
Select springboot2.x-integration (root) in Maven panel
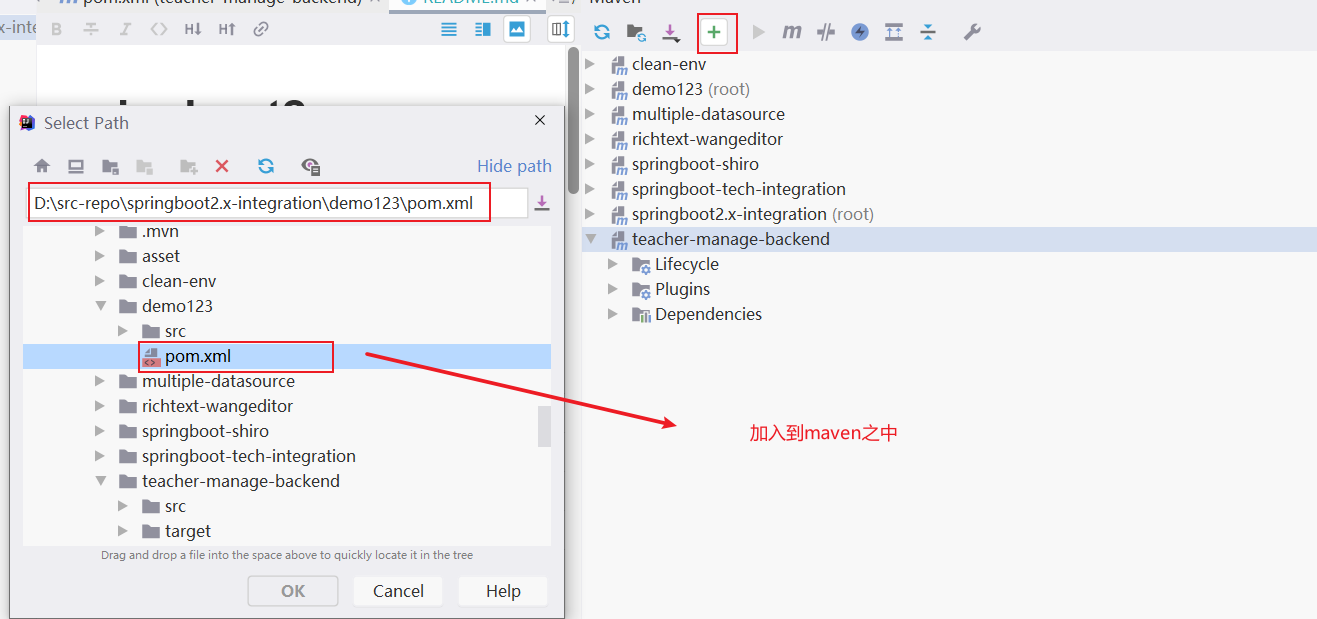click(x=752, y=214)
